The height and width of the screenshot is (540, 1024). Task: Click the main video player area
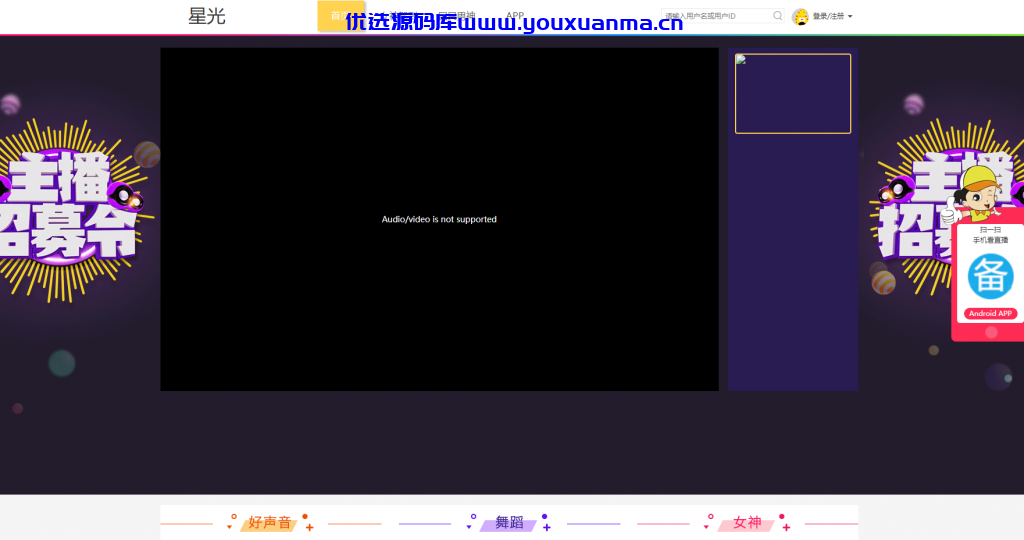pos(439,219)
